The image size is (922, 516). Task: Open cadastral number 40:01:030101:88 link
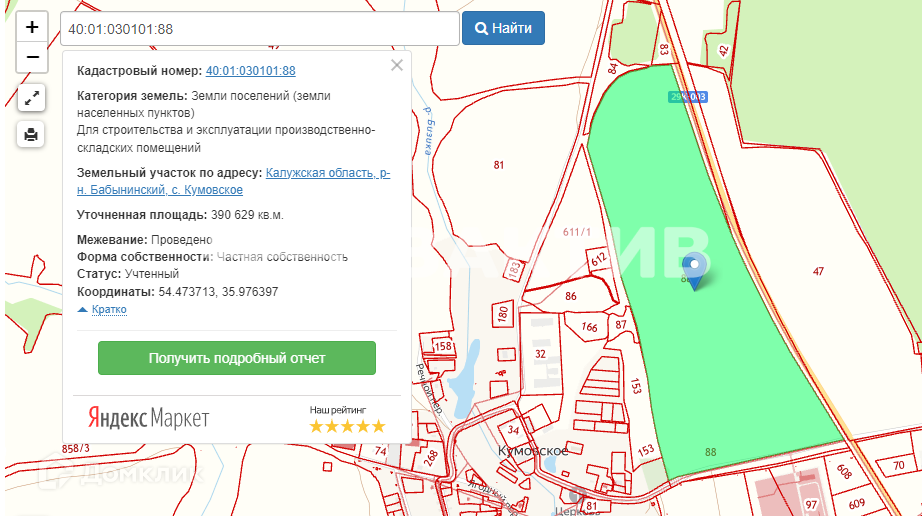[x=250, y=71]
